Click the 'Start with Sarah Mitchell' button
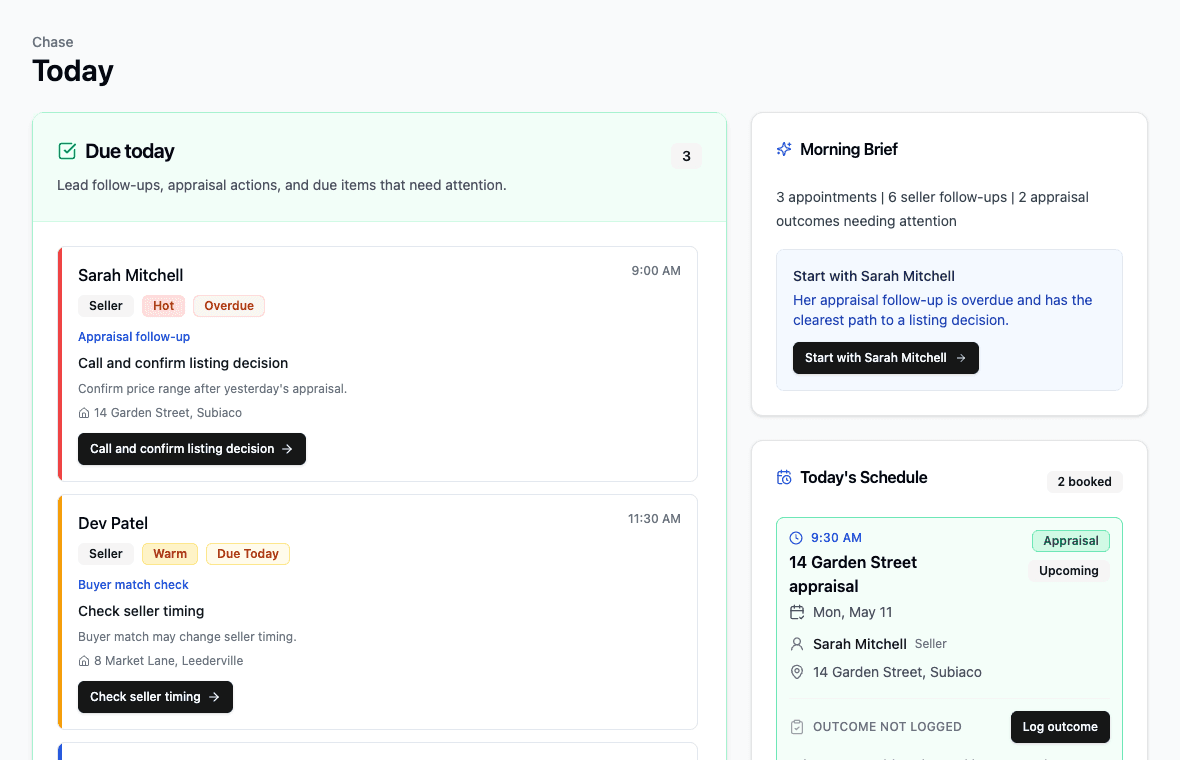This screenshot has height=760, width=1180. coord(886,358)
